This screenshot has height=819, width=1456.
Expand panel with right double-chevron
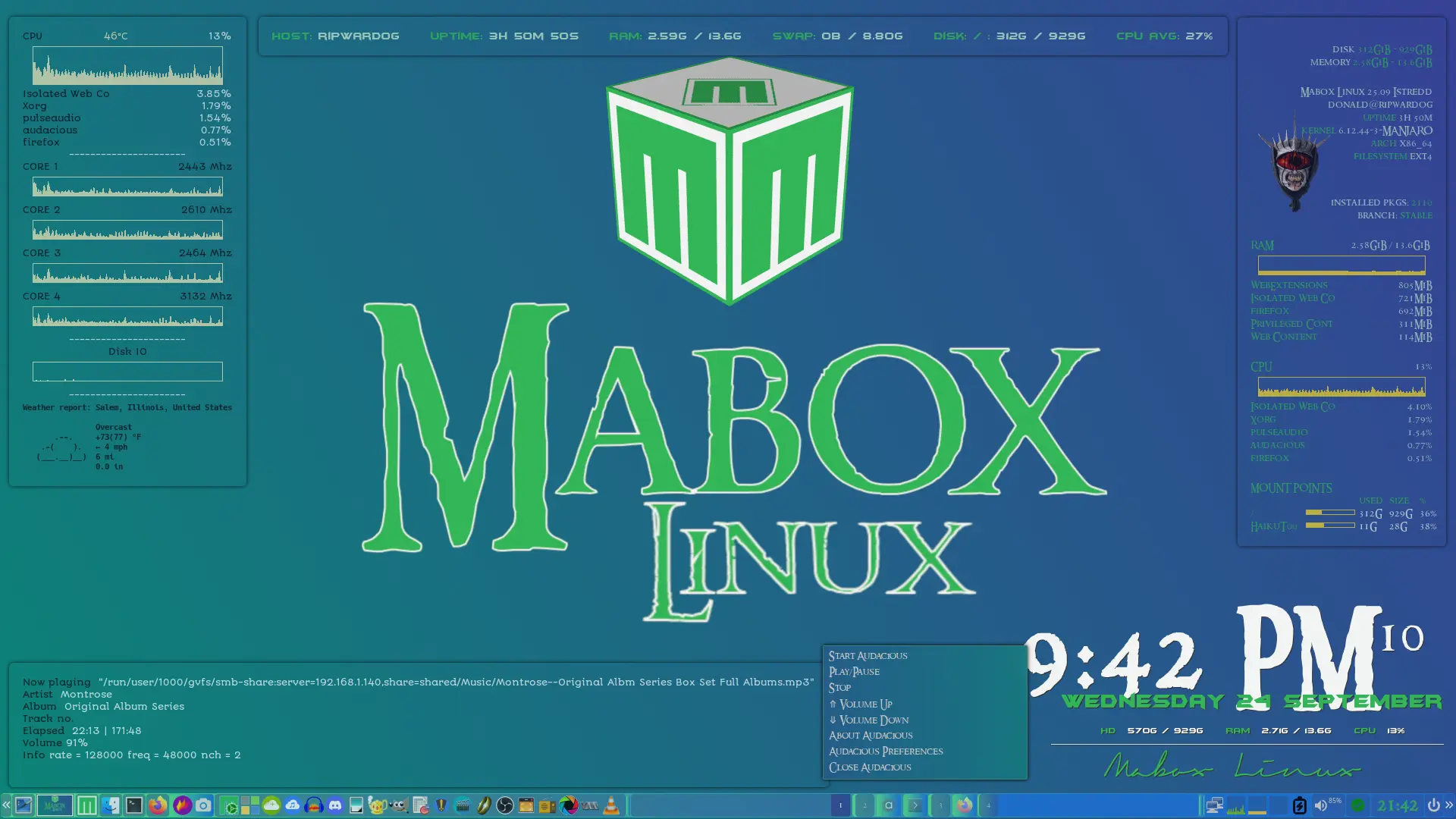(1449, 805)
